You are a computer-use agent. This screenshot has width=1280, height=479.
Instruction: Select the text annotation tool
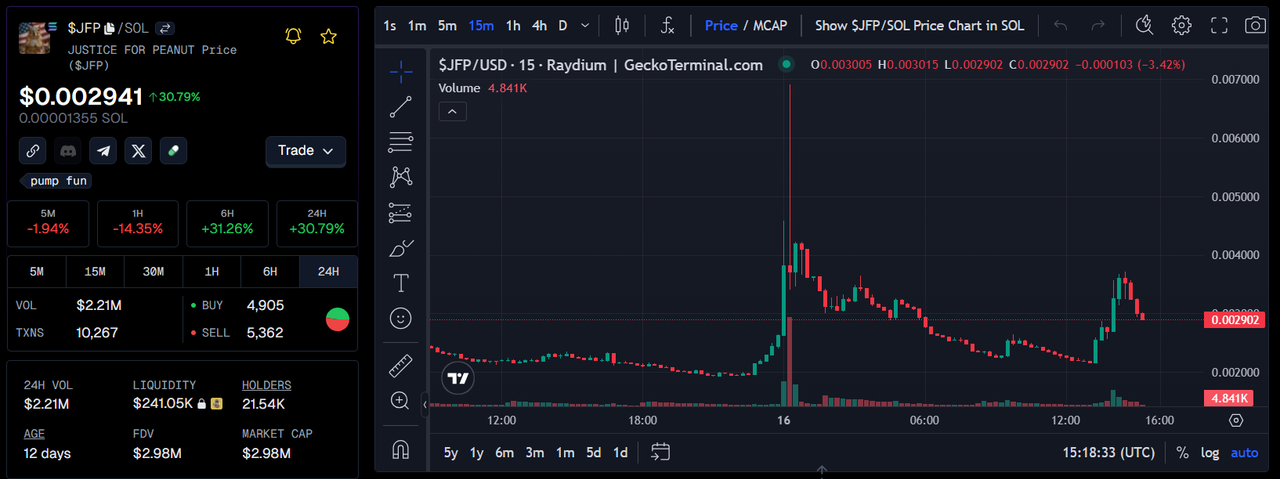pyautogui.click(x=401, y=283)
